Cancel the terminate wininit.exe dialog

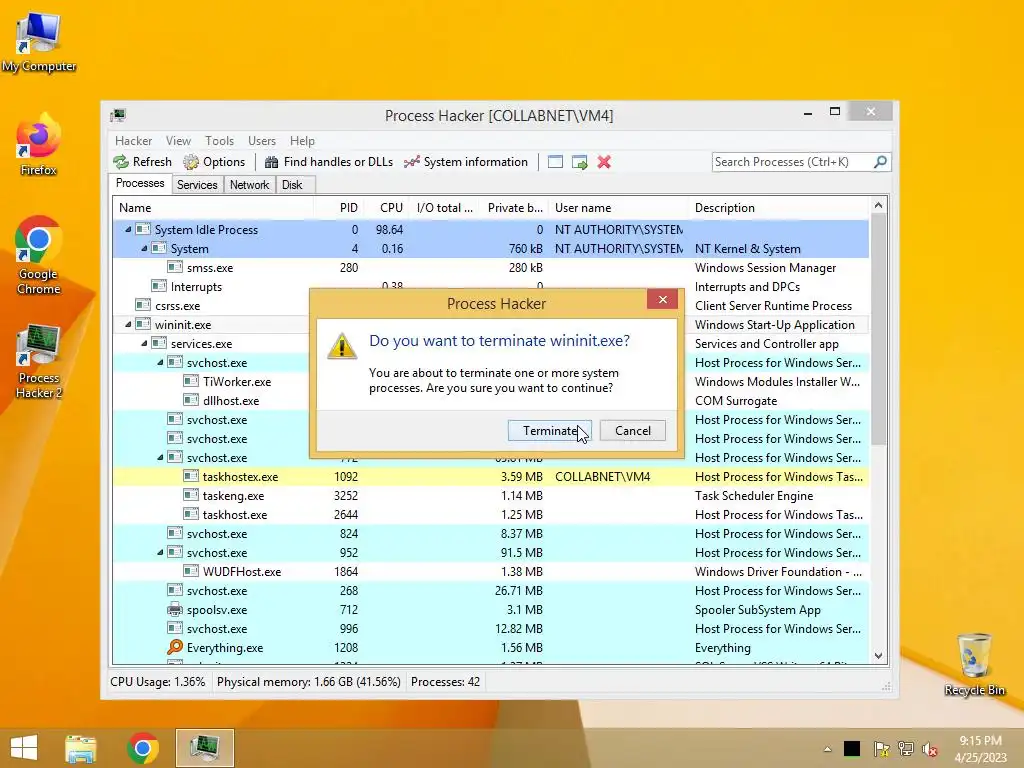pyautogui.click(x=632, y=430)
